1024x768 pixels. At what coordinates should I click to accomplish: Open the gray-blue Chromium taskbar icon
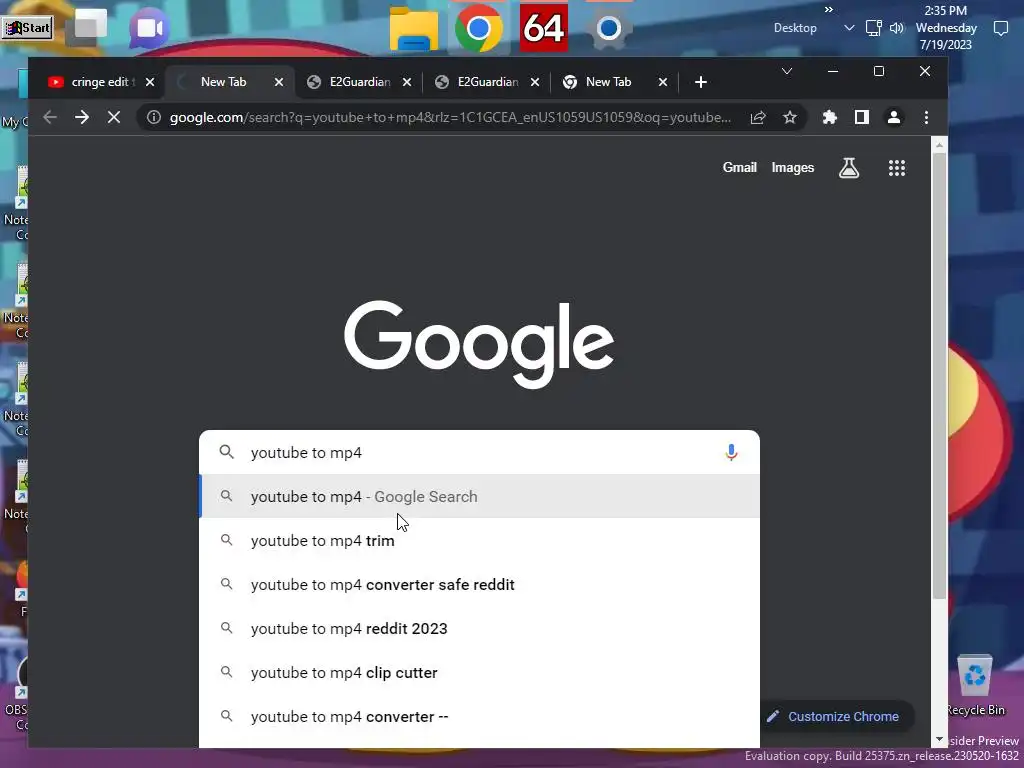[x=608, y=28]
